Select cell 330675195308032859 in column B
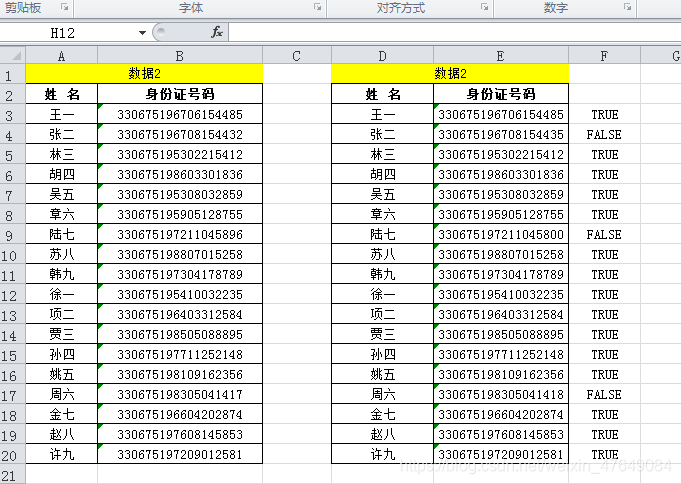This screenshot has width=681, height=484. pos(180,194)
